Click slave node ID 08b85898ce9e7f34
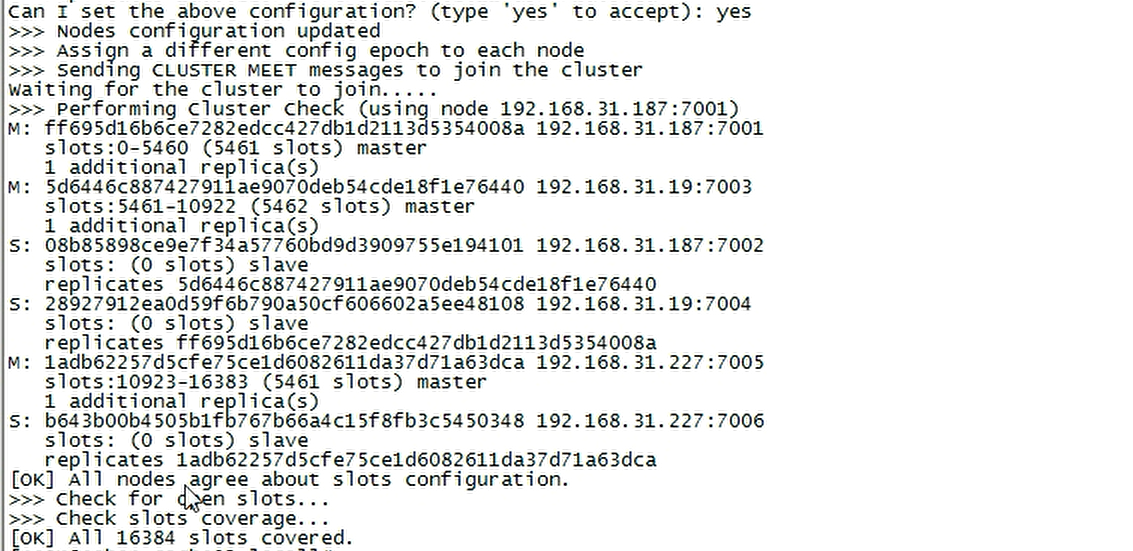 click(284, 246)
